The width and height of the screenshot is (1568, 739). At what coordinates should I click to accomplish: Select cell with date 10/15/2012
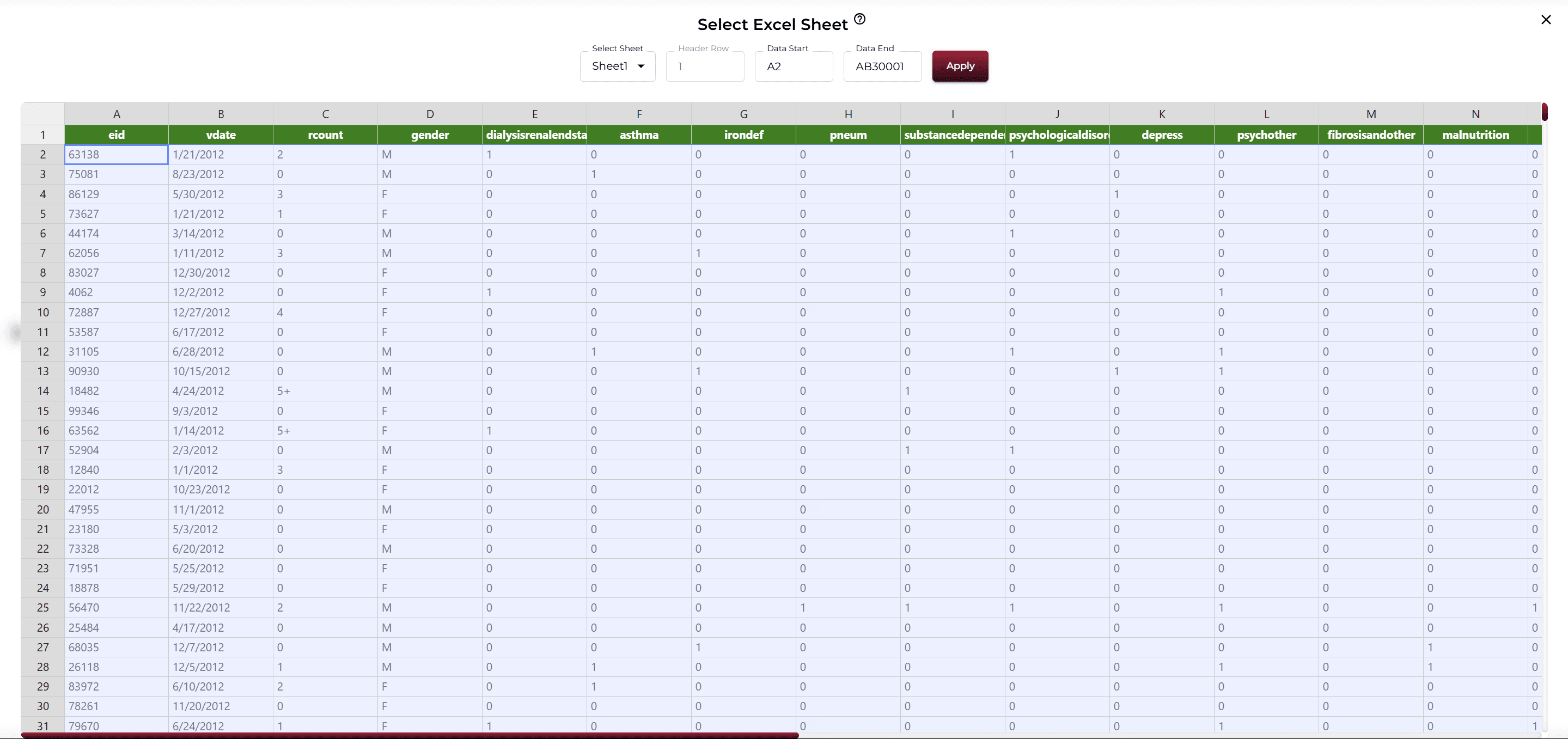[221, 371]
